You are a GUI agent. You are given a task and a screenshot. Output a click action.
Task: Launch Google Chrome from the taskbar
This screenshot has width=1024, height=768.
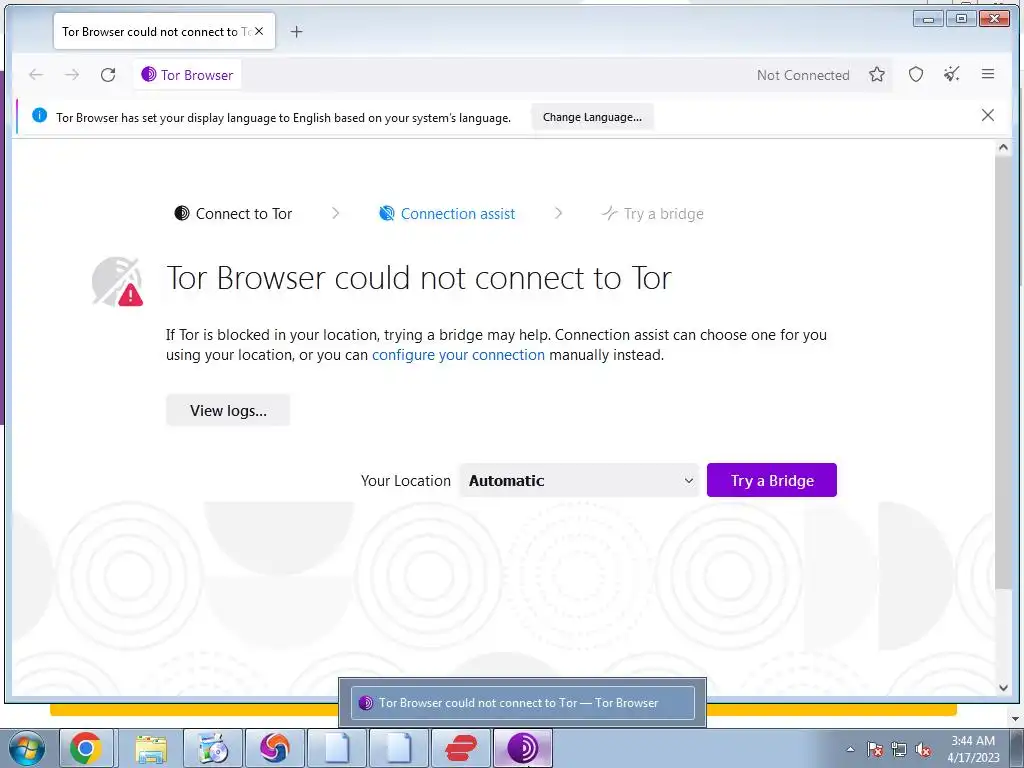click(x=86, y=748)
